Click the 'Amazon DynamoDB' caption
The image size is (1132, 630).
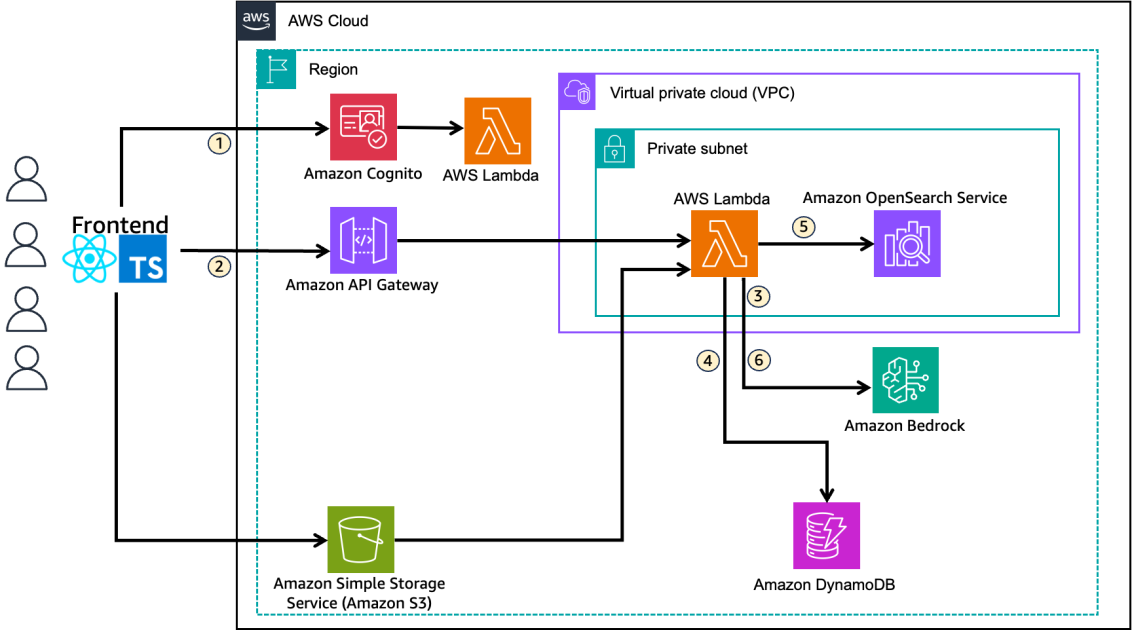pos(824,585)
